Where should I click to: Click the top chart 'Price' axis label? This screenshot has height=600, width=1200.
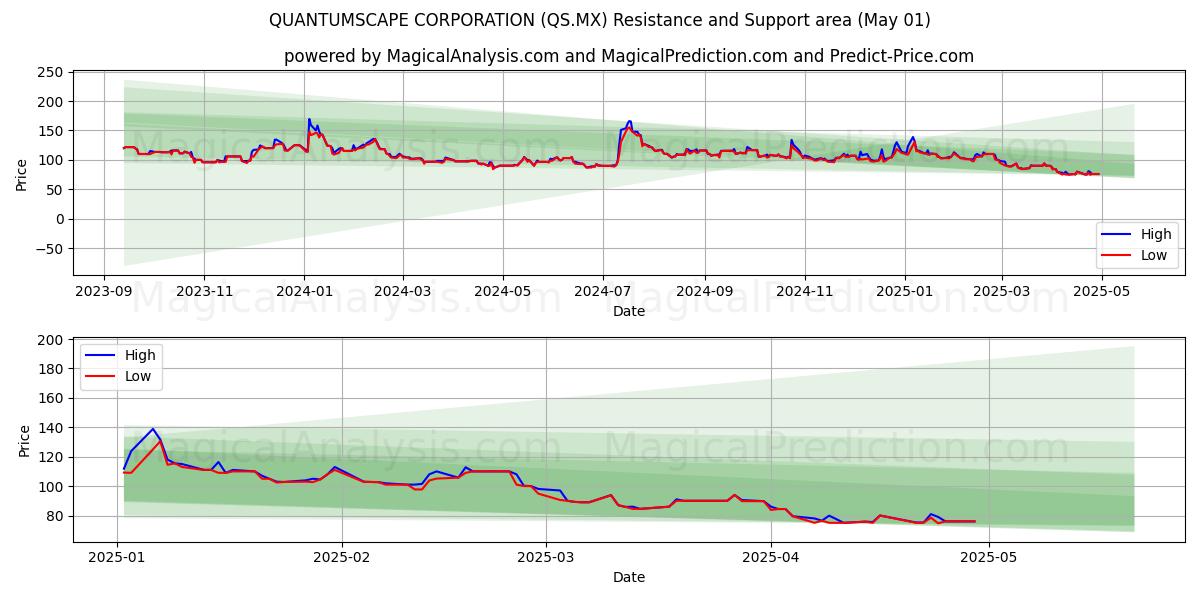pyautogui.click(x=22, y=173)
